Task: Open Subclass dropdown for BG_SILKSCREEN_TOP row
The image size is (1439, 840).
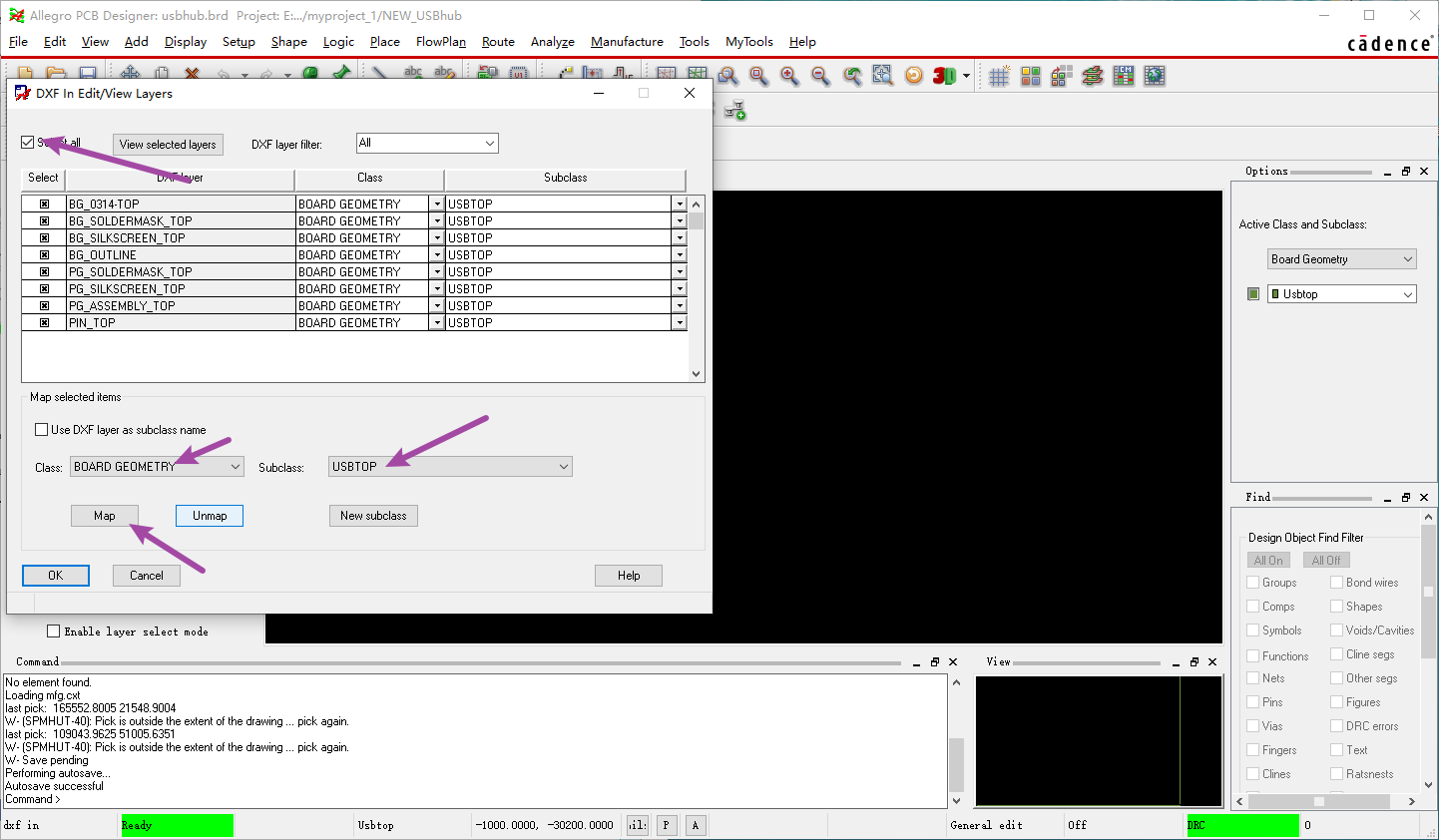Action: coord(680,237)
